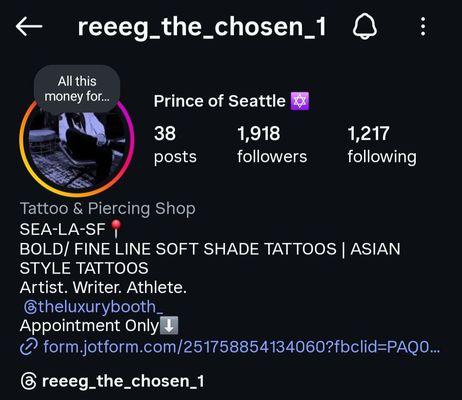Tap the 38 posts count
Image resolution: width=462 pixels, height=400 pixels.
[x=175, y=145]
